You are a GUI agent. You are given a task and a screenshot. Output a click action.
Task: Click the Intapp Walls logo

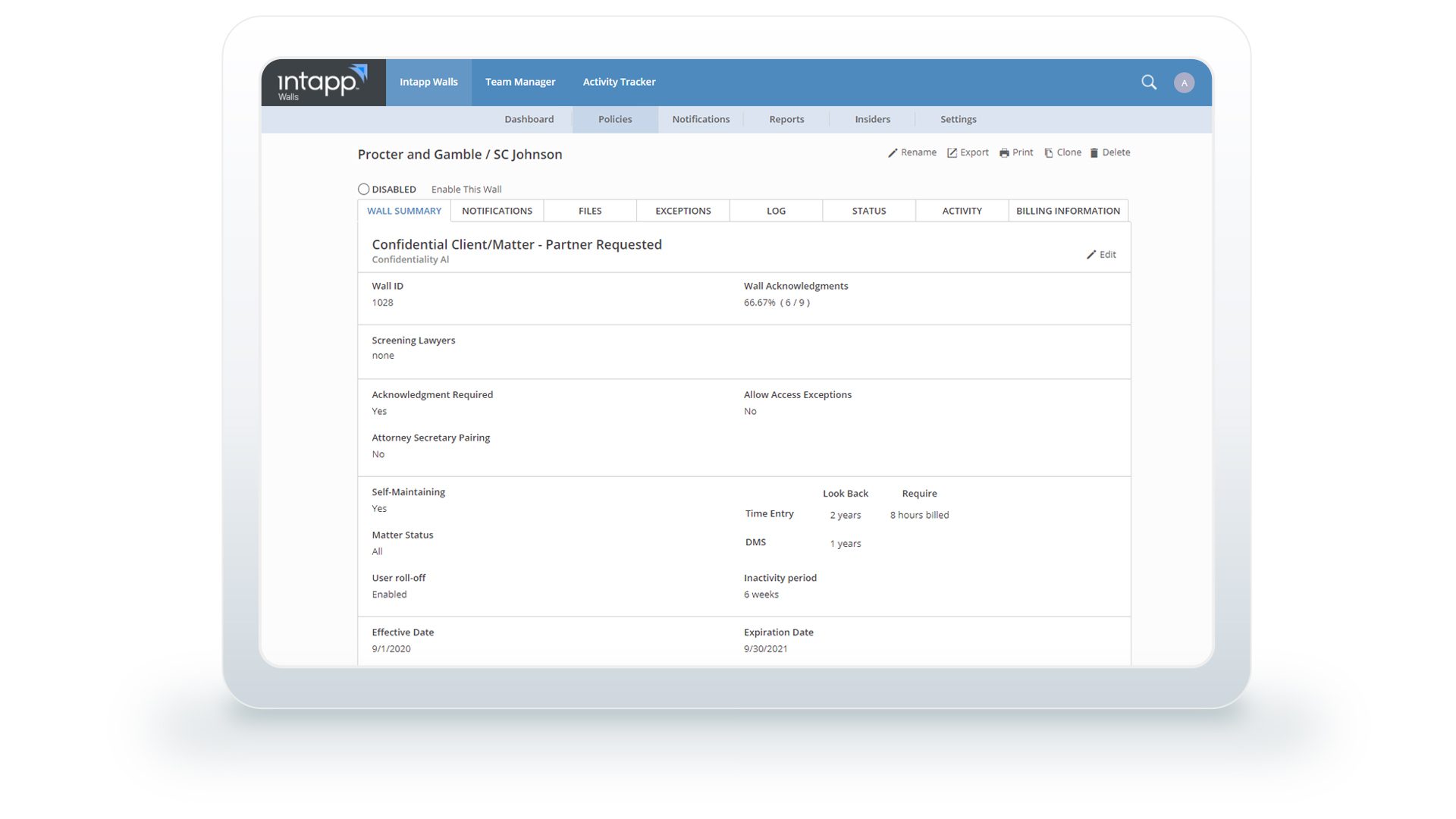323,82
